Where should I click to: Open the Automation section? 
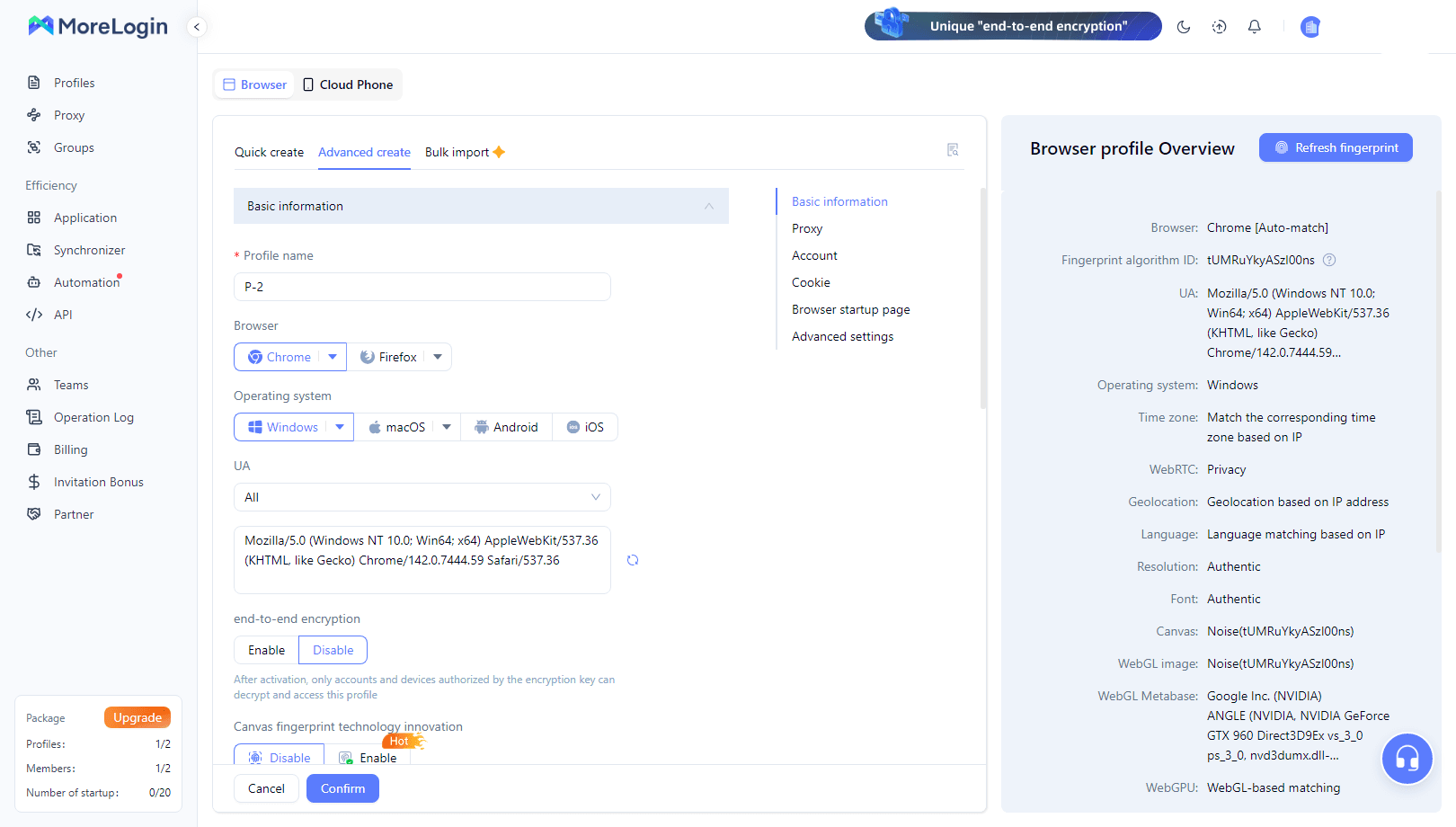coord(84,281)
